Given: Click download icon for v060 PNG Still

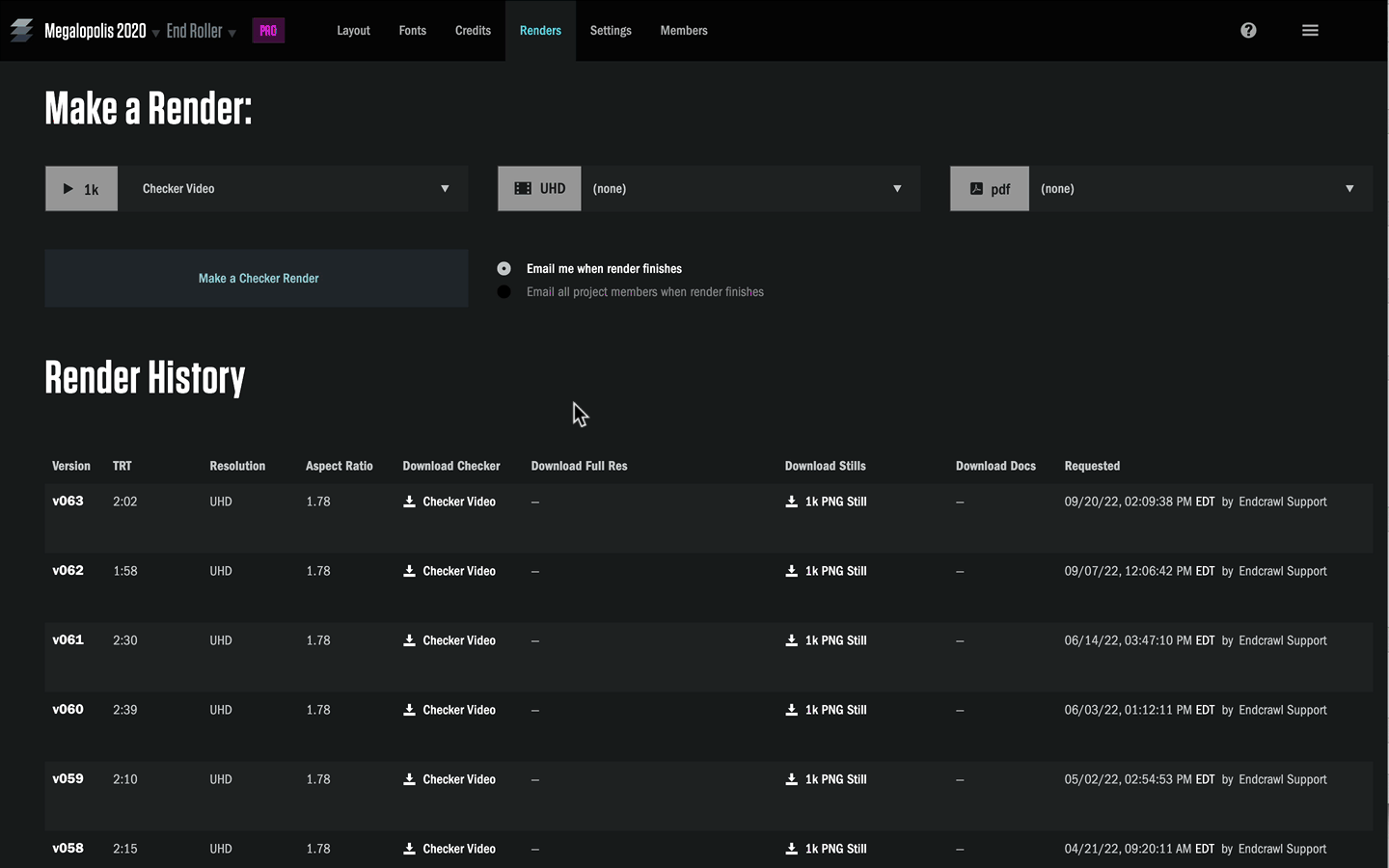Looking at the screenshot, I should (x=792, y=710).
